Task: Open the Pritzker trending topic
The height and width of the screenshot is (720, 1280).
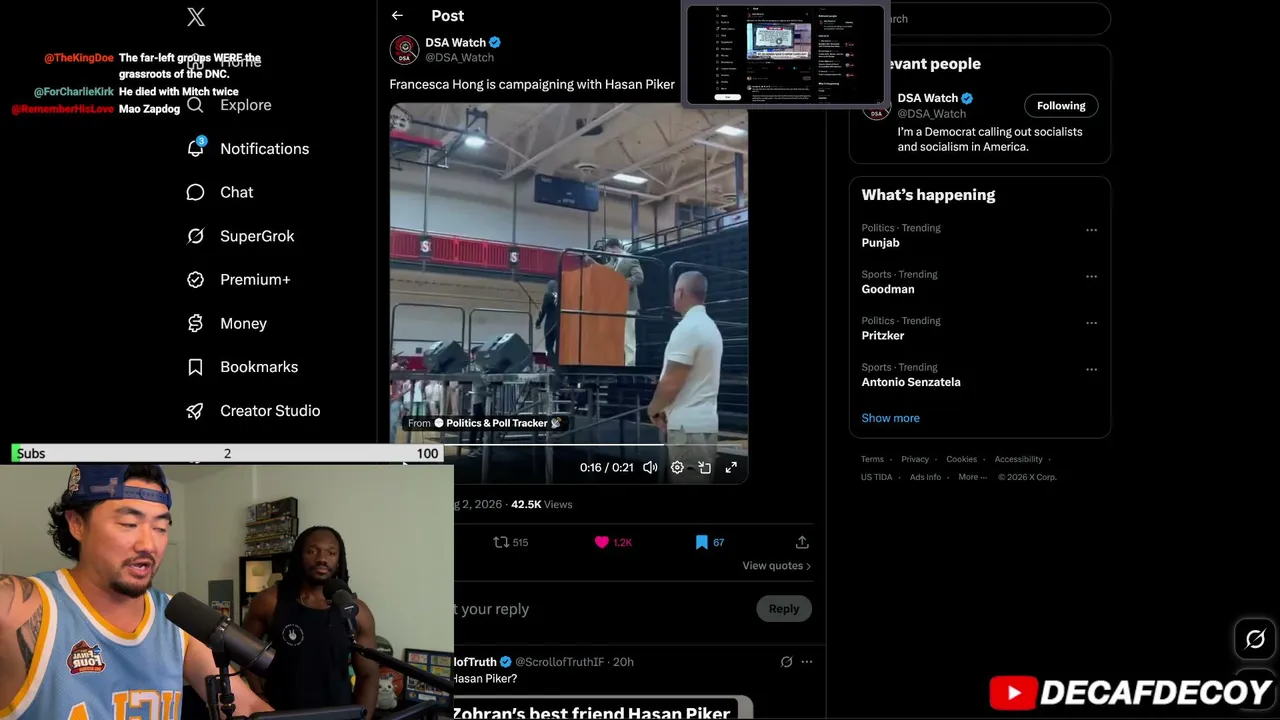Action: (883, 336)
